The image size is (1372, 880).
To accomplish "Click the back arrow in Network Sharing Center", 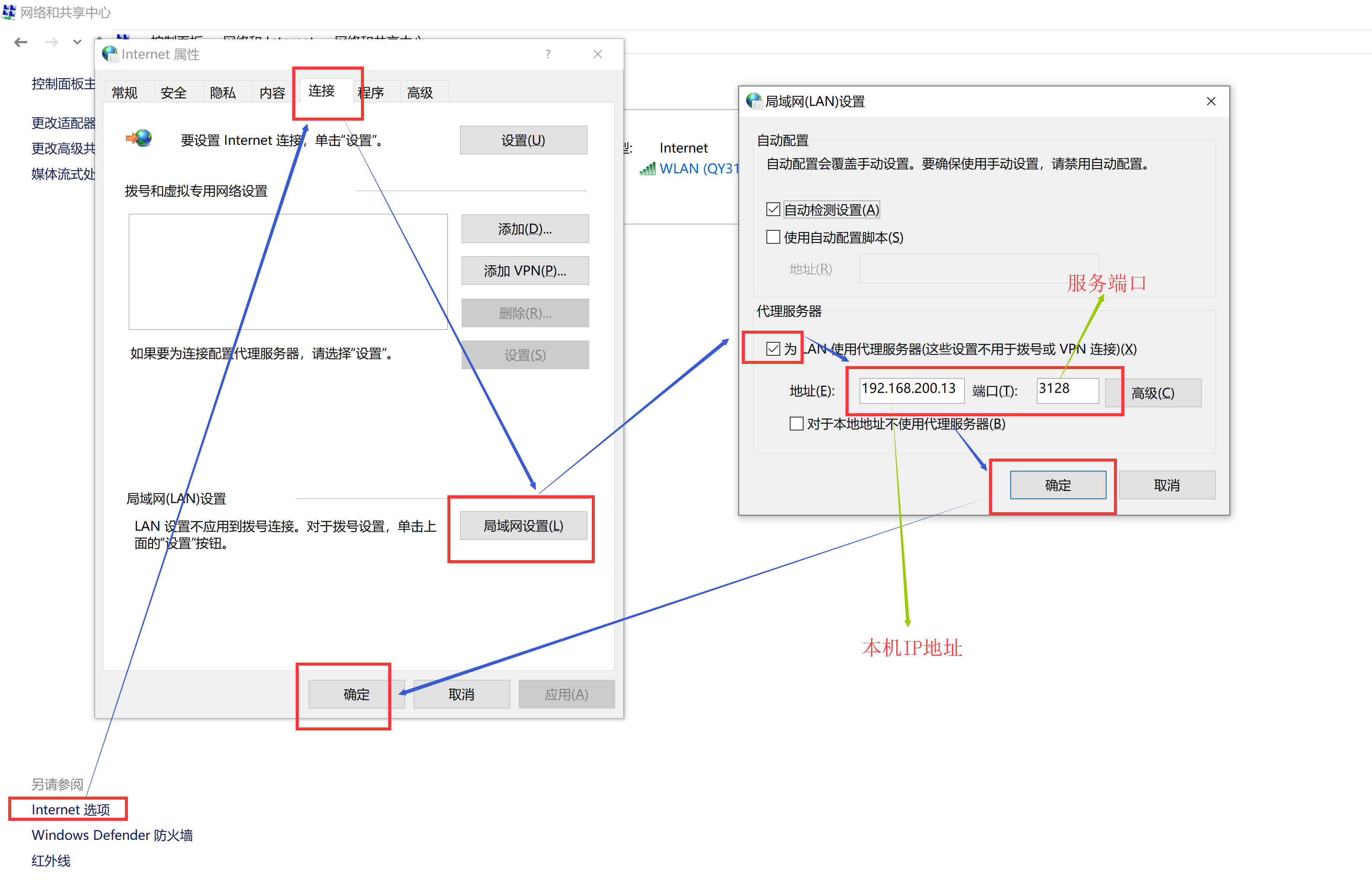I will (21, 42).
